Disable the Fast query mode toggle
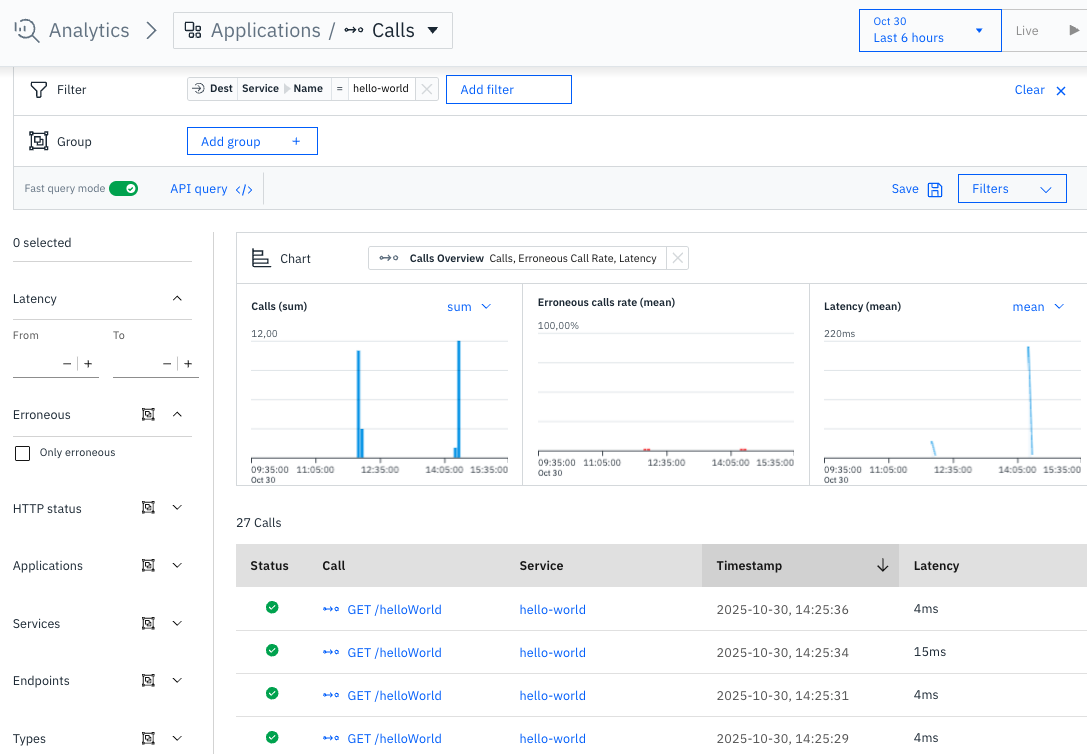Screen dimensions: 1087x754 coord(123,189)
